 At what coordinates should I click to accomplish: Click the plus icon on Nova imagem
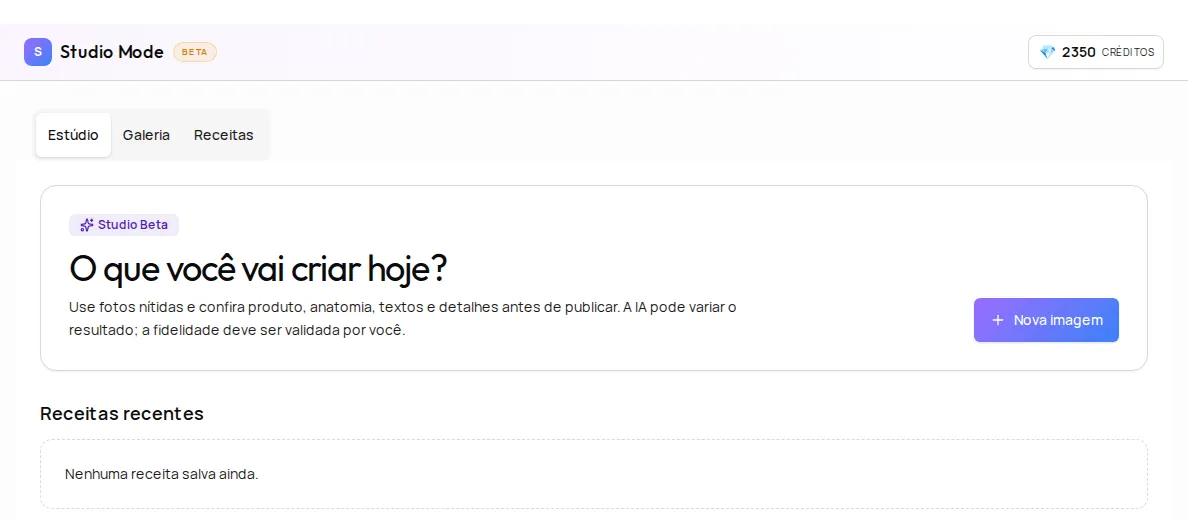[x=998, y=320]
